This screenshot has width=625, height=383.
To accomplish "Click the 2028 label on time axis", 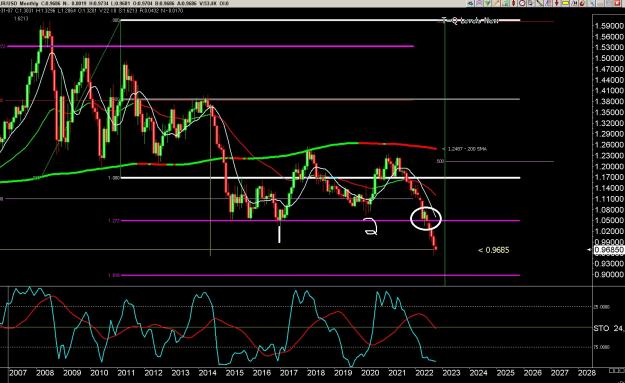I will coord(587,373).
